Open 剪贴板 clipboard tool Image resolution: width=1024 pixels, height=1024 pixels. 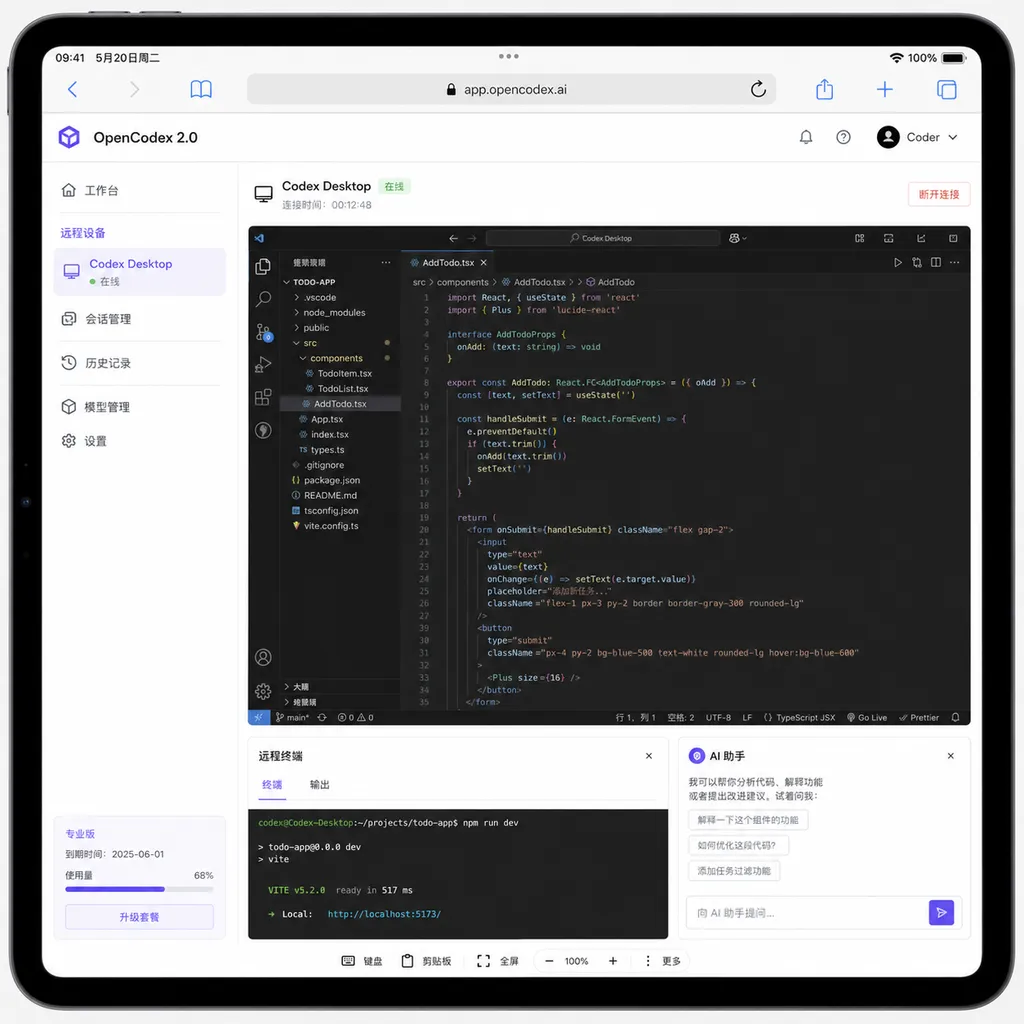click(426, 961)
